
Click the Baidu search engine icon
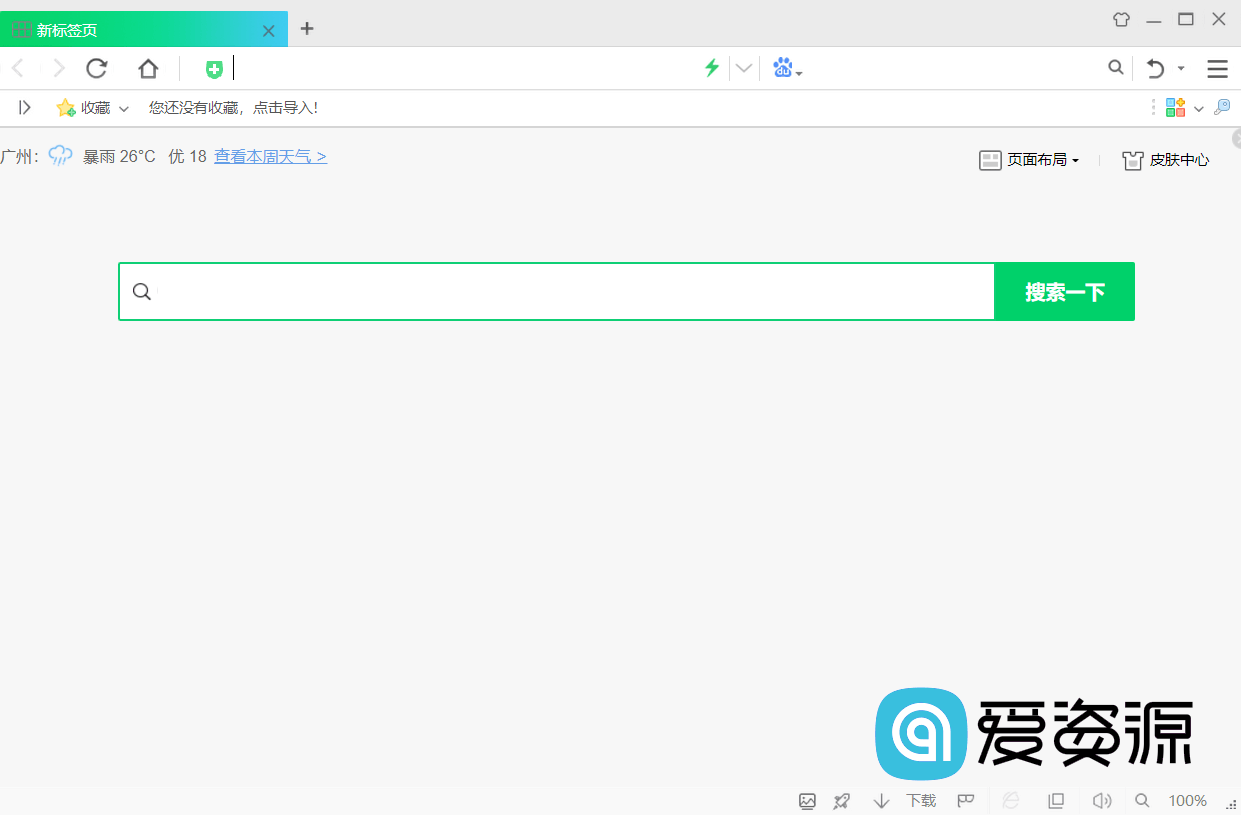783,68
